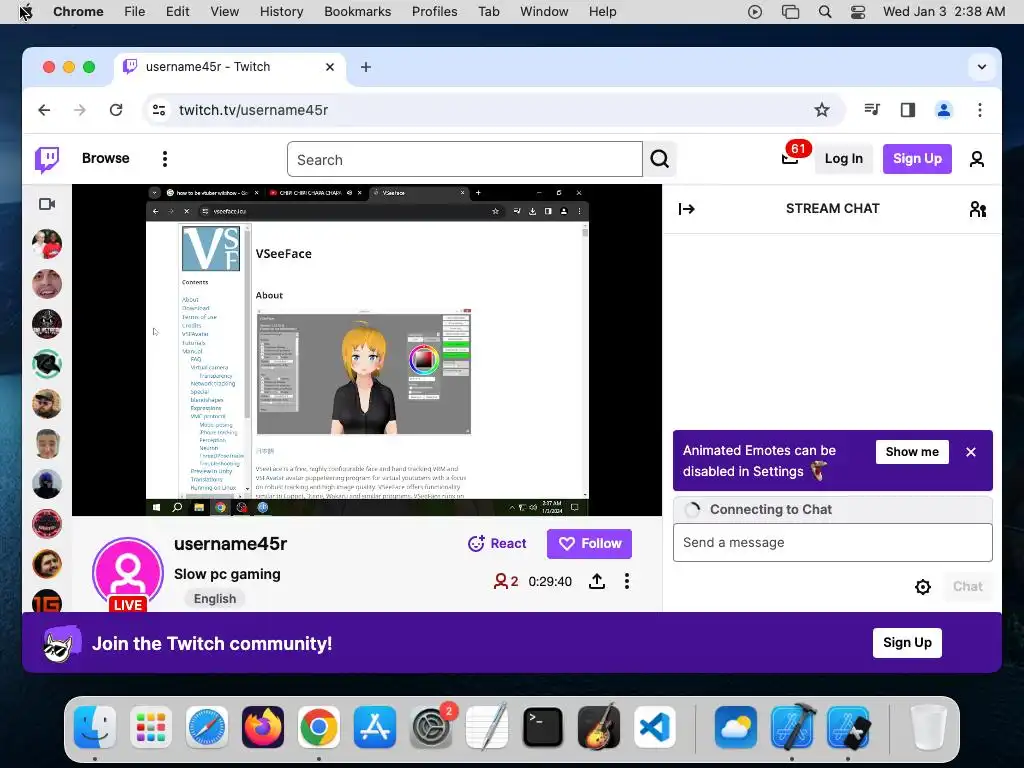
Task: Open the Twitch search magnifier button
Action: (660, 159)
